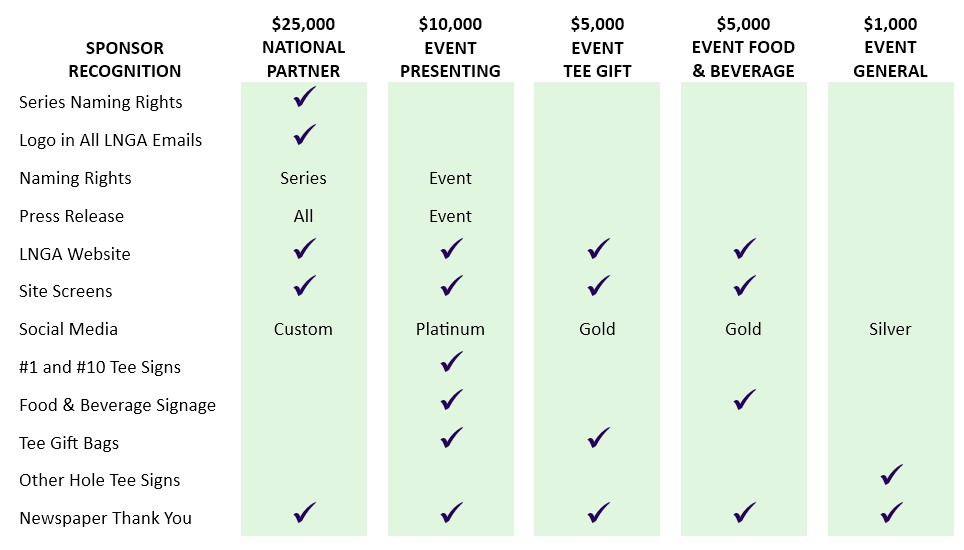The image size is (964, 550).
Task: Select the $10,000 Event Presenting header
Action: pyautogui.click(x=451, y=47)
